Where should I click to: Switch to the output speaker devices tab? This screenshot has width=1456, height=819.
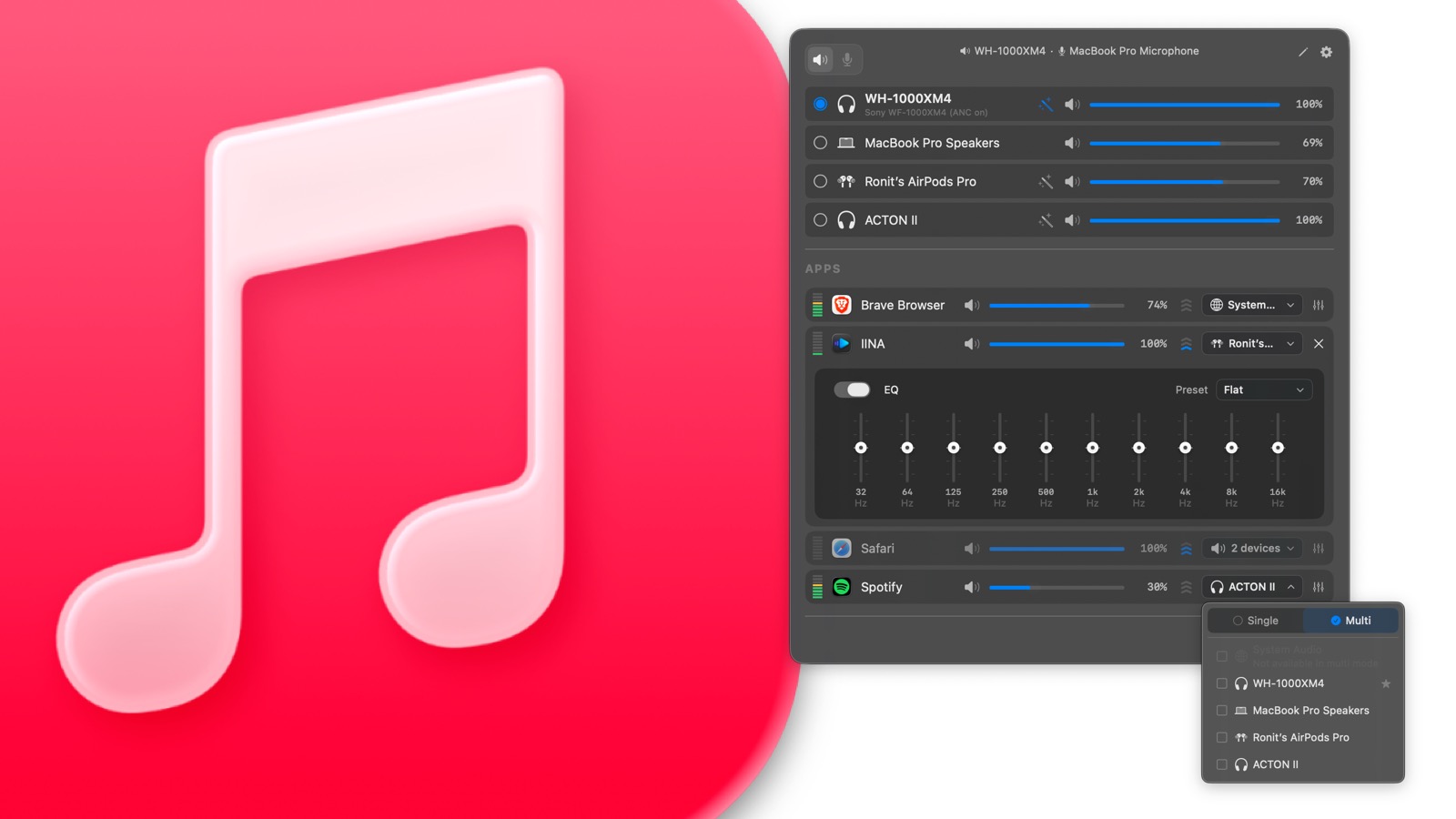point(821,60)
